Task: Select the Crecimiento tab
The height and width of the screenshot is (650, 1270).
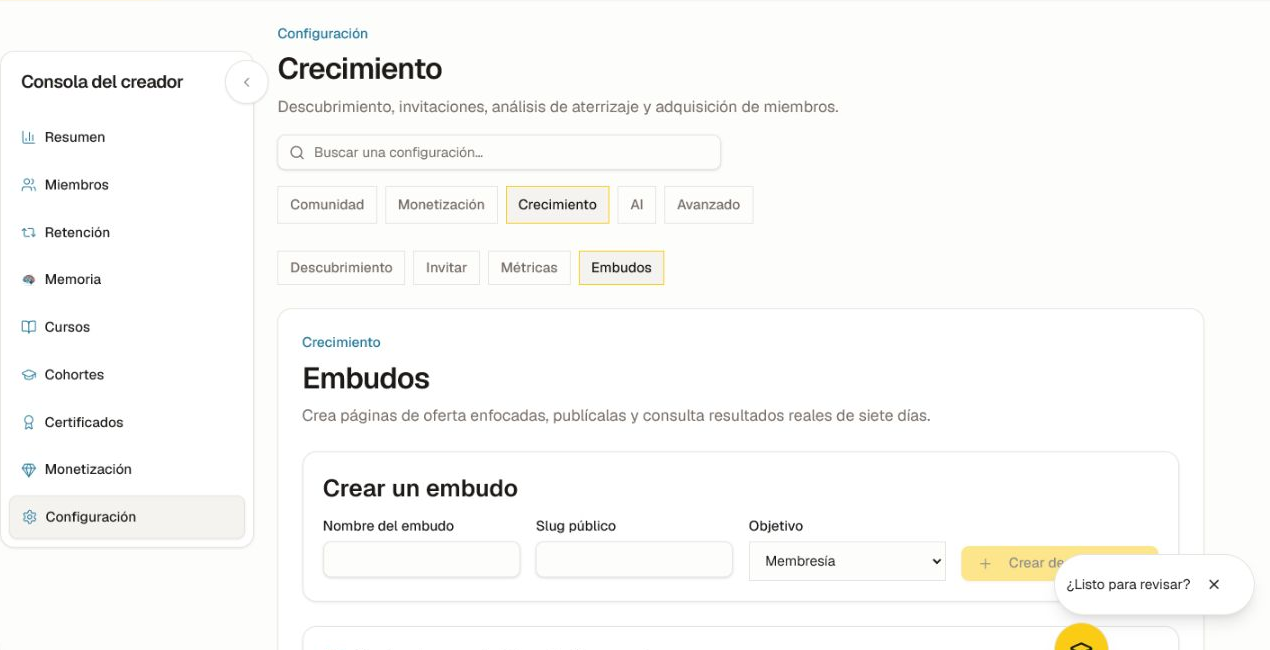Action: pyautogui.click(x=557, y=205)
